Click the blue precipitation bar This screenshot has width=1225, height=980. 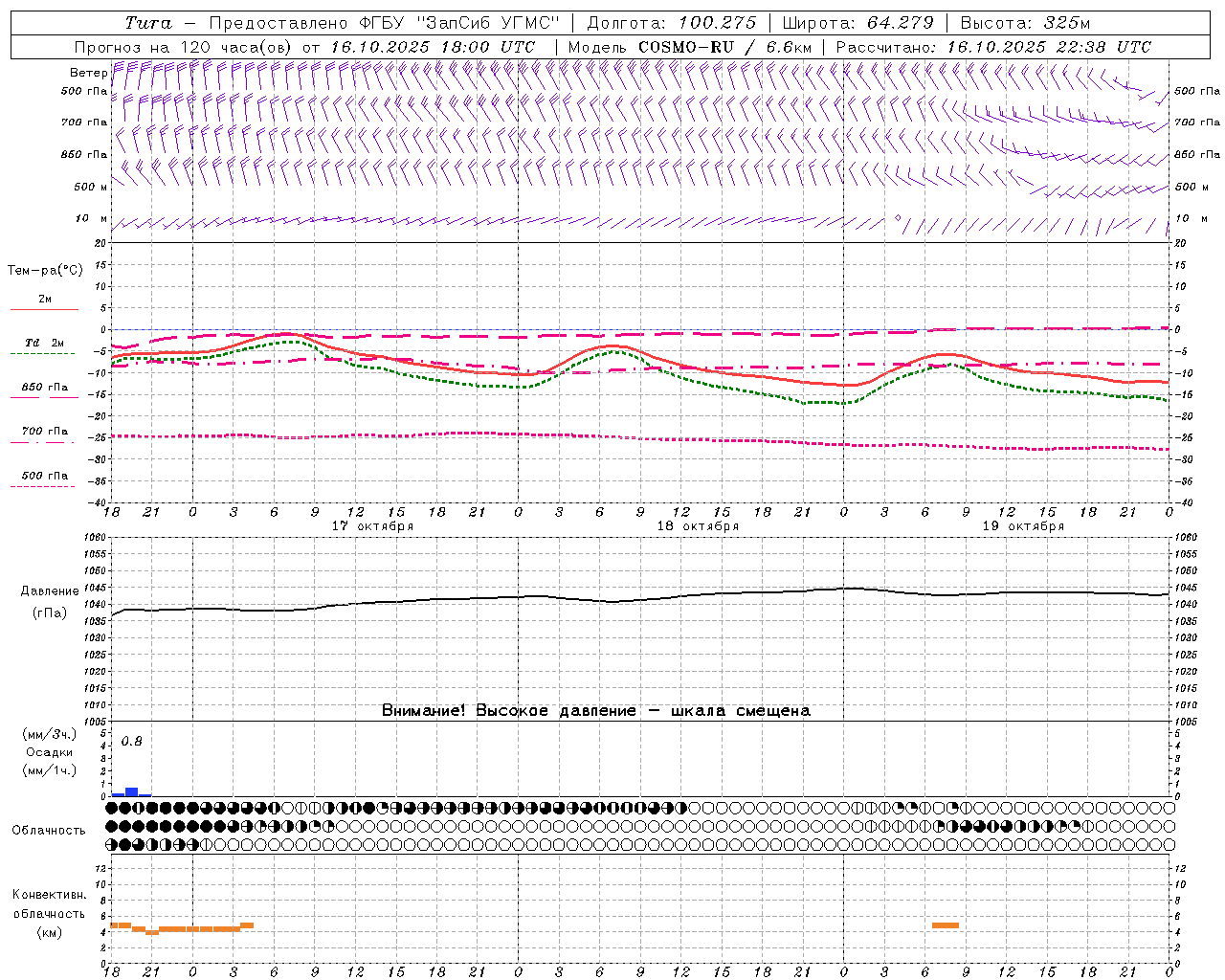132,791
